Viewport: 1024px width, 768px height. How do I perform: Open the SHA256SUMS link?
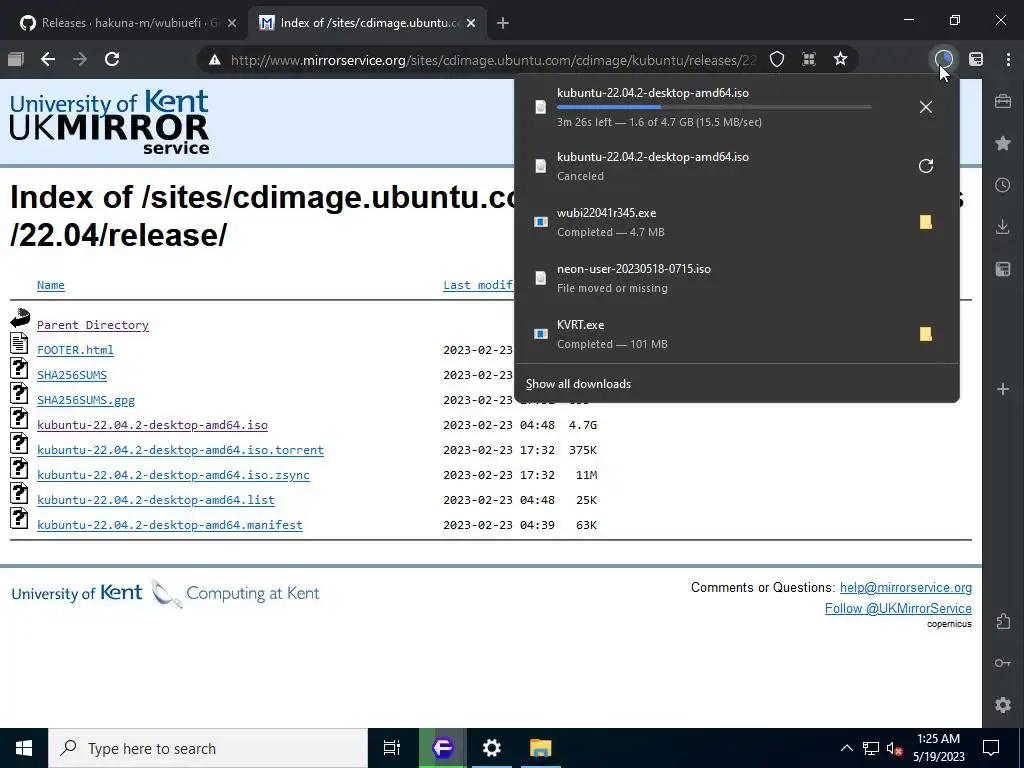(x=72, y=375)
